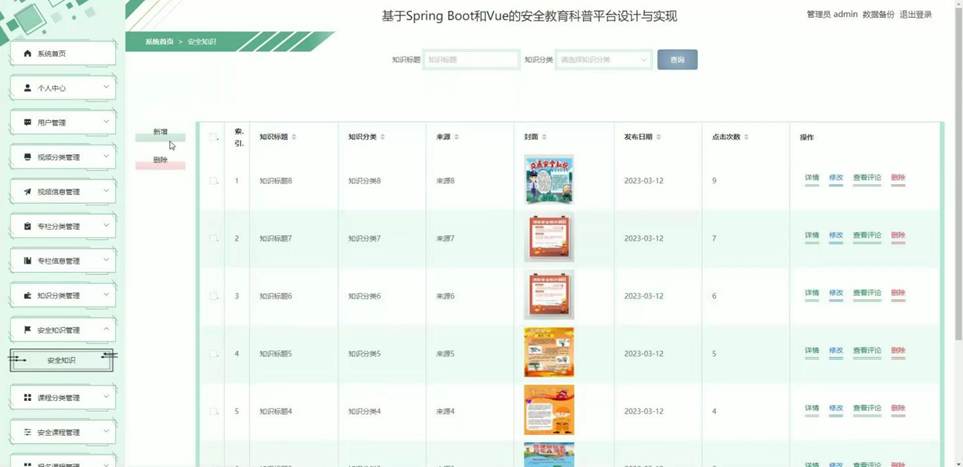Expand the 视频信息管理 chevron

[106, 191]
